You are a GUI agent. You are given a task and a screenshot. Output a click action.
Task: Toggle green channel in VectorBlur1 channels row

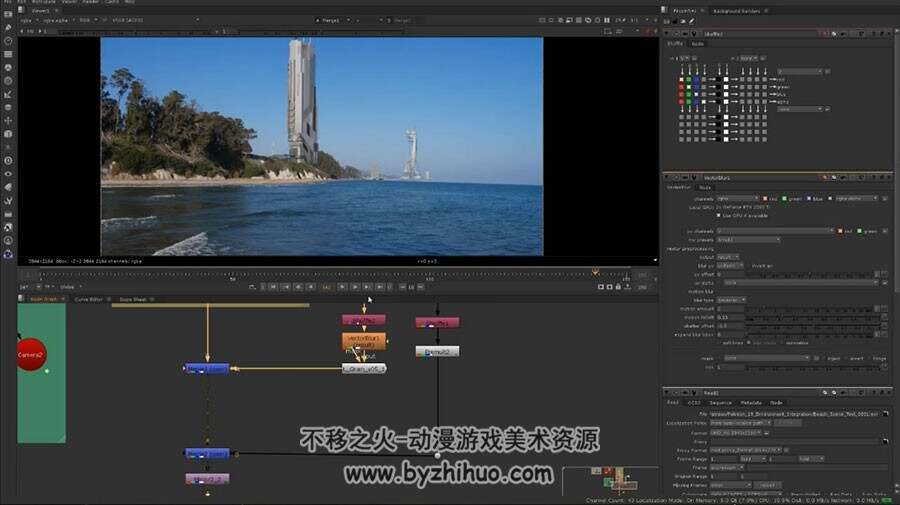pos(784,199)
